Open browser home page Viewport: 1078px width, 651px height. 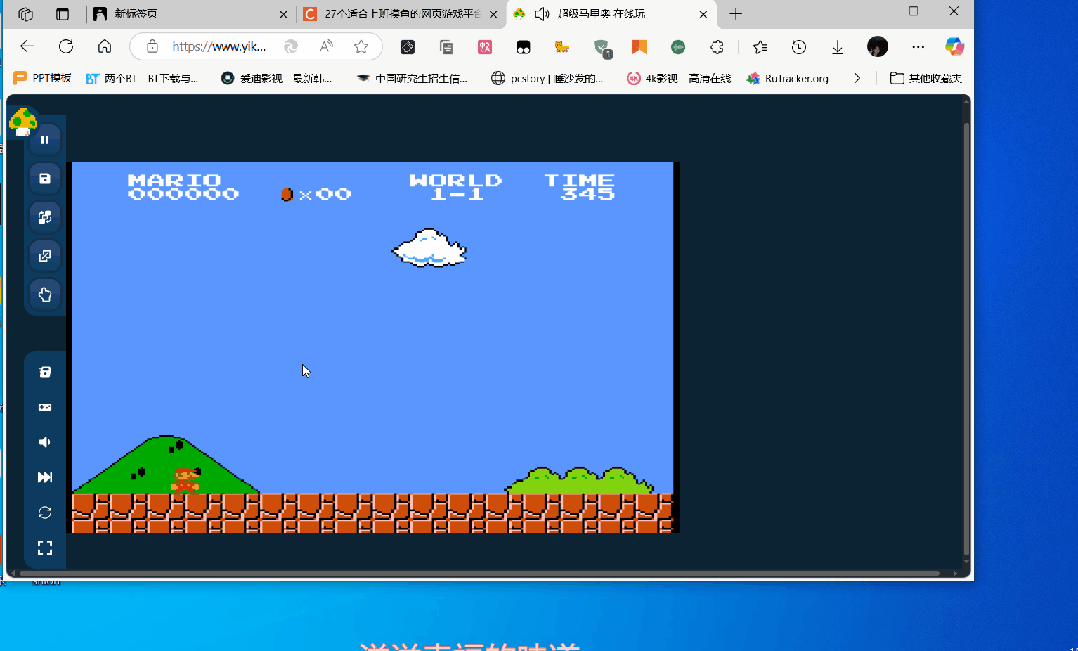point(104,46)
